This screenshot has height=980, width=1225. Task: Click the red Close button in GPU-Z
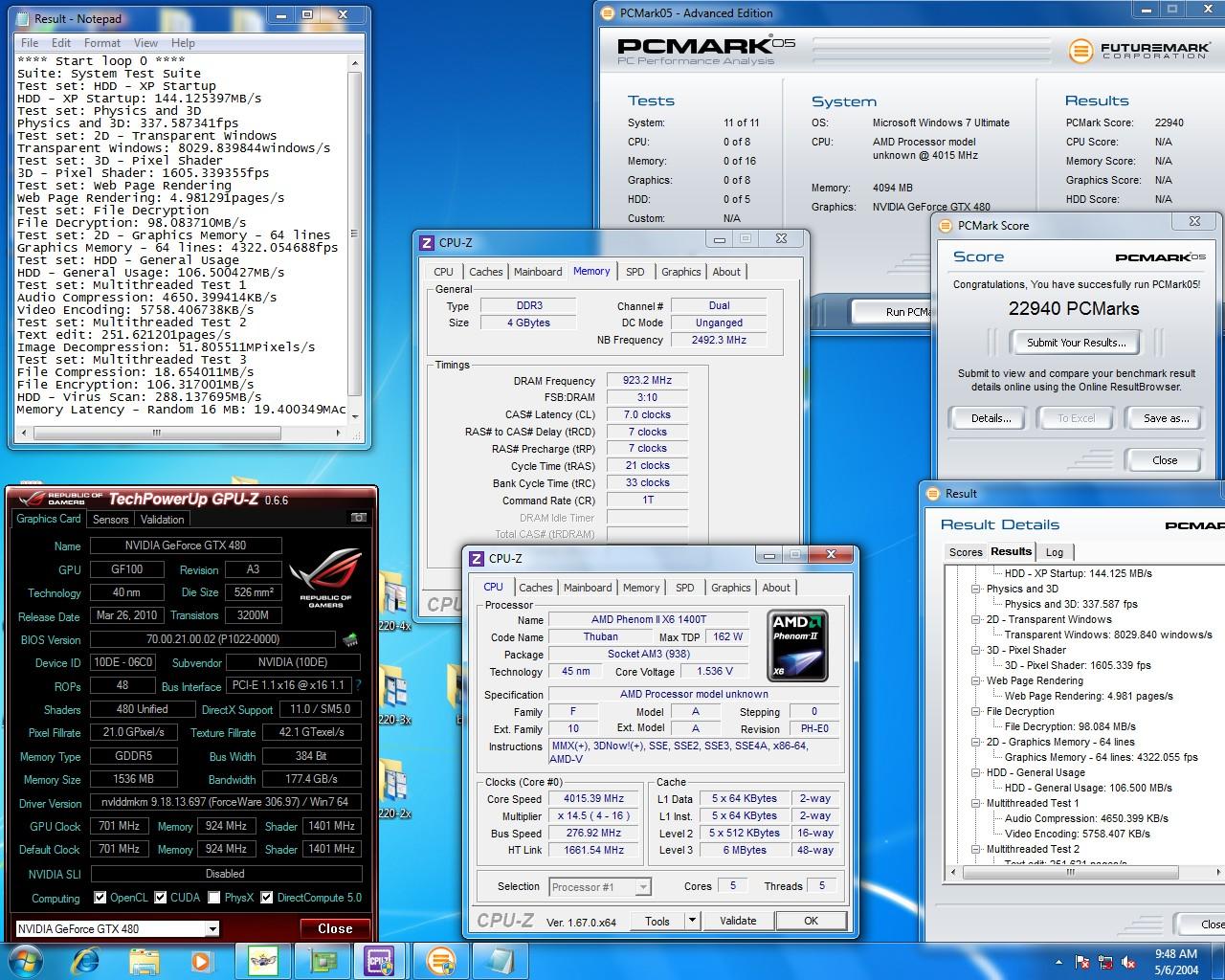pos(335,928)
